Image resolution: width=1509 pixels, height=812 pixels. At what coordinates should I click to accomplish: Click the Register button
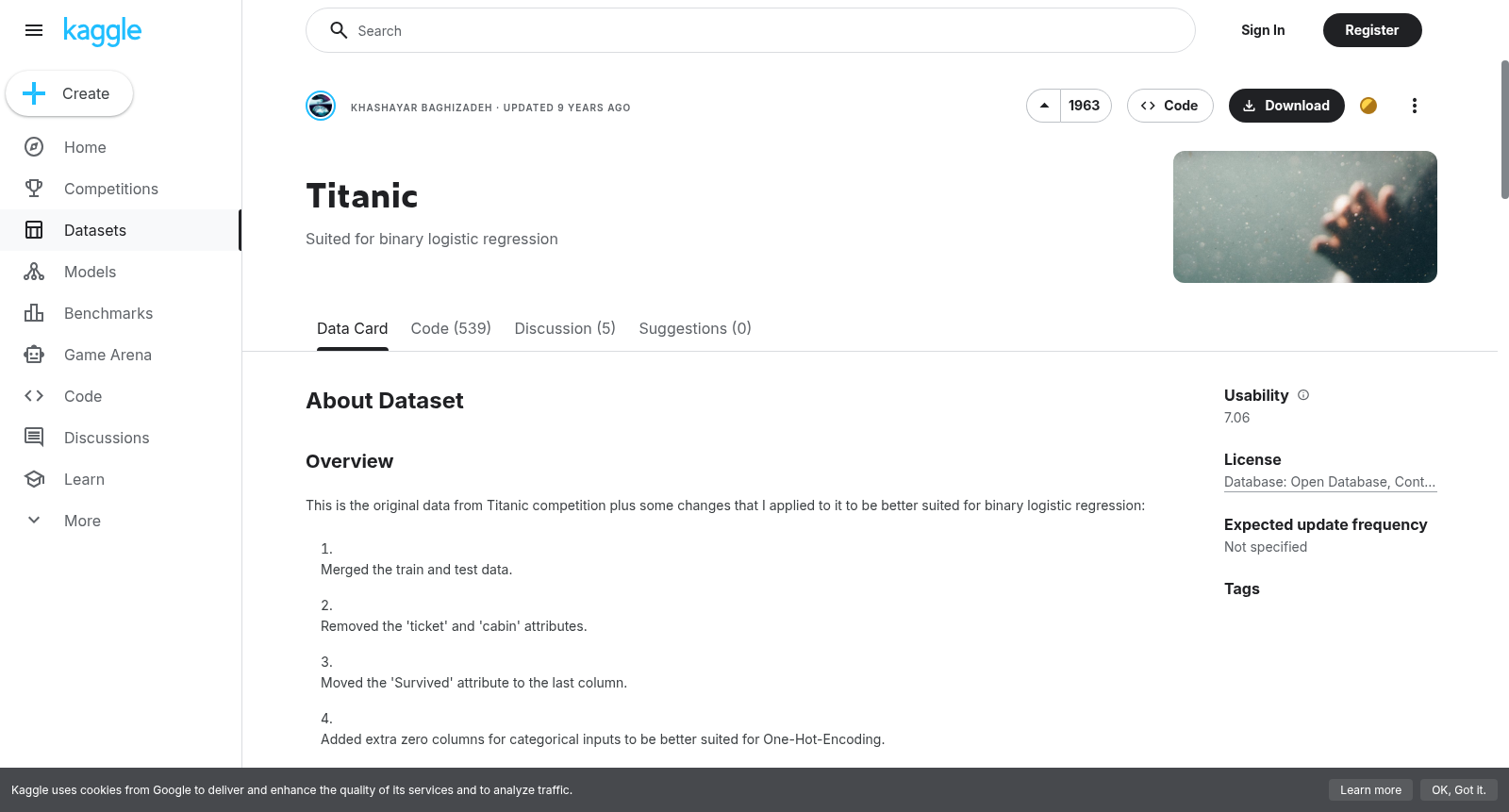1372,30
